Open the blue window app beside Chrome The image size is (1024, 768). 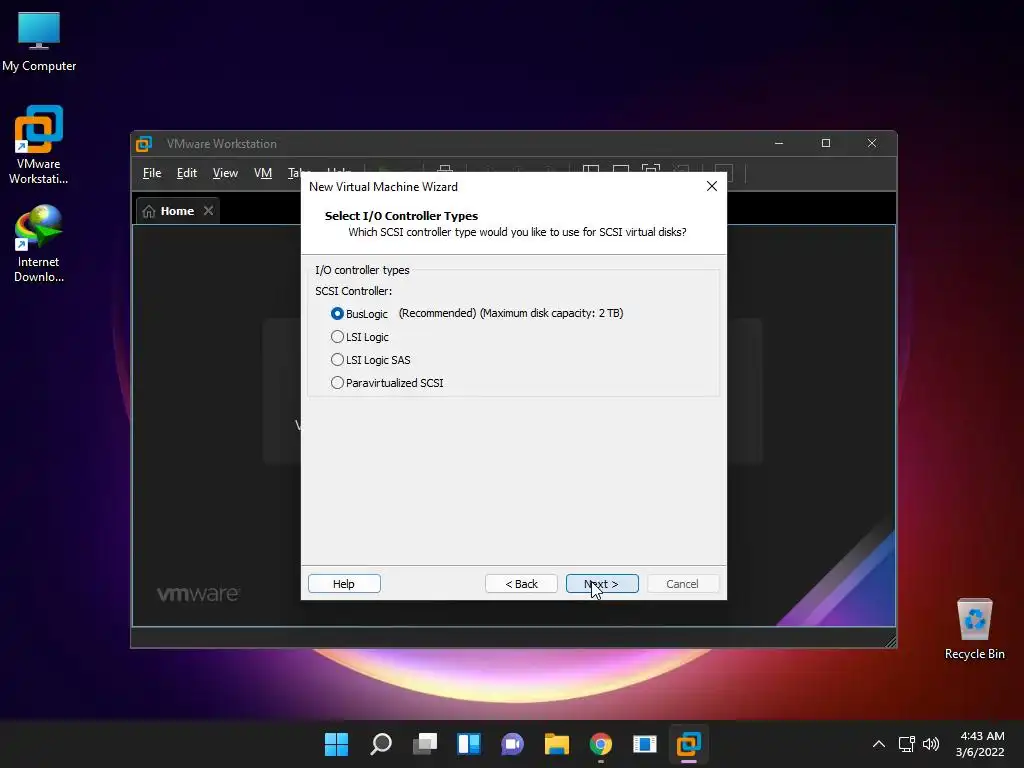(x=645, y=744)
